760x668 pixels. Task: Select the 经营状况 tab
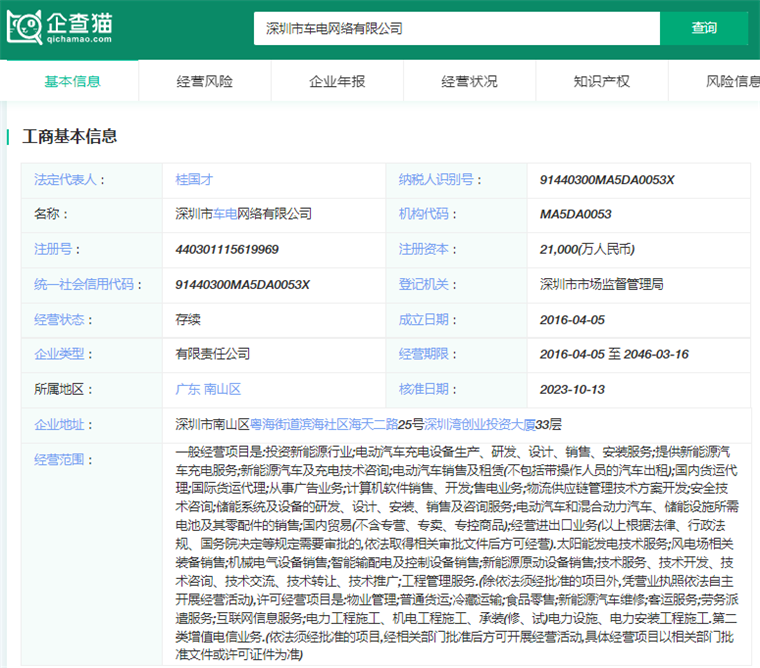(x=469, y=81)
